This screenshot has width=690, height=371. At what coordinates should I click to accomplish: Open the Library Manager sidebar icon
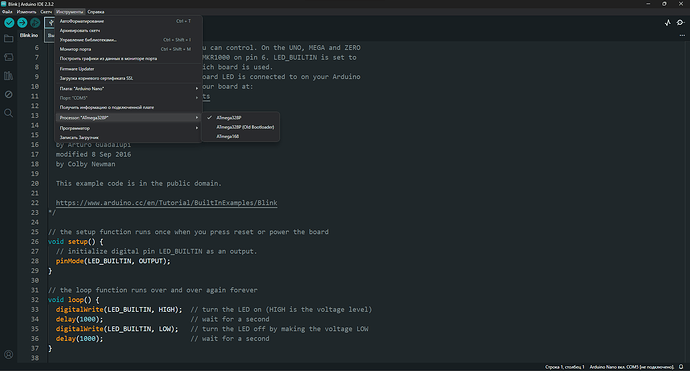click(x=8, y=76)
